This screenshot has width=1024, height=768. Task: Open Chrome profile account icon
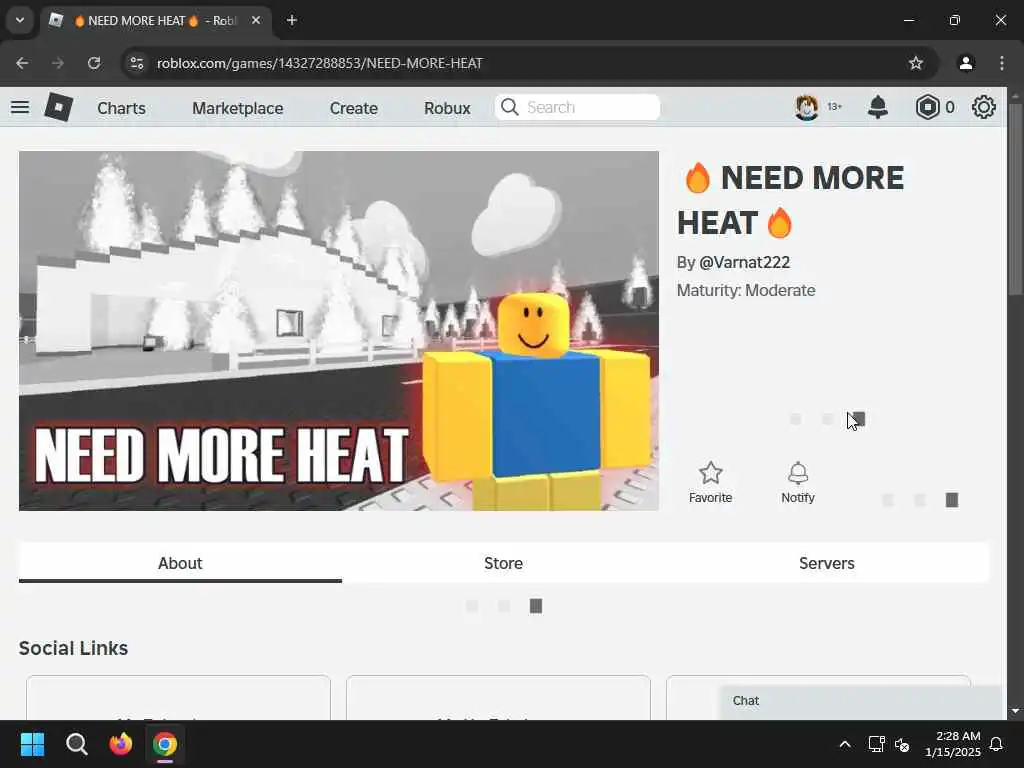tap(966, 63)
